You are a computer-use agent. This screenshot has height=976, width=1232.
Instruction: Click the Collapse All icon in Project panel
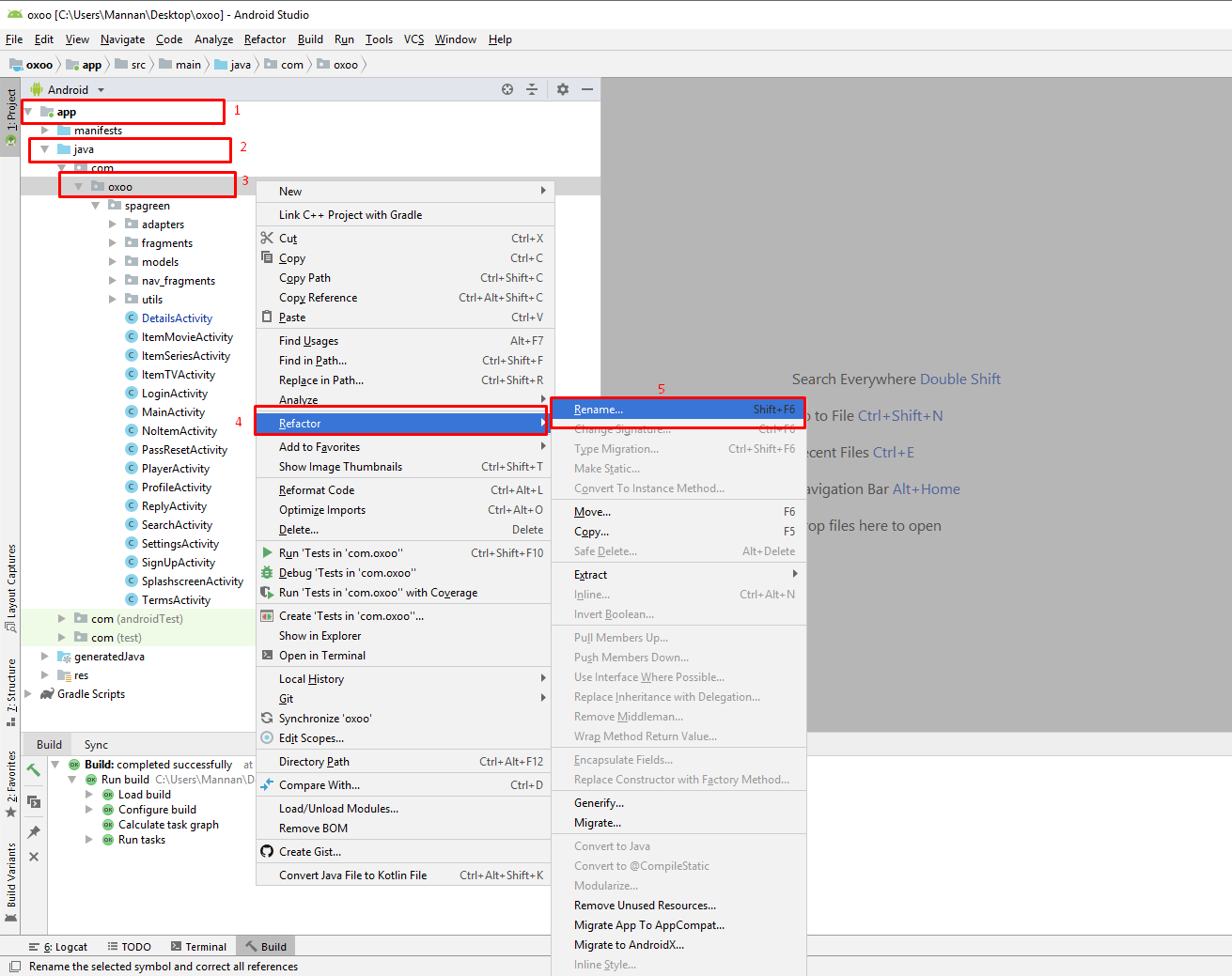point(532,89)
